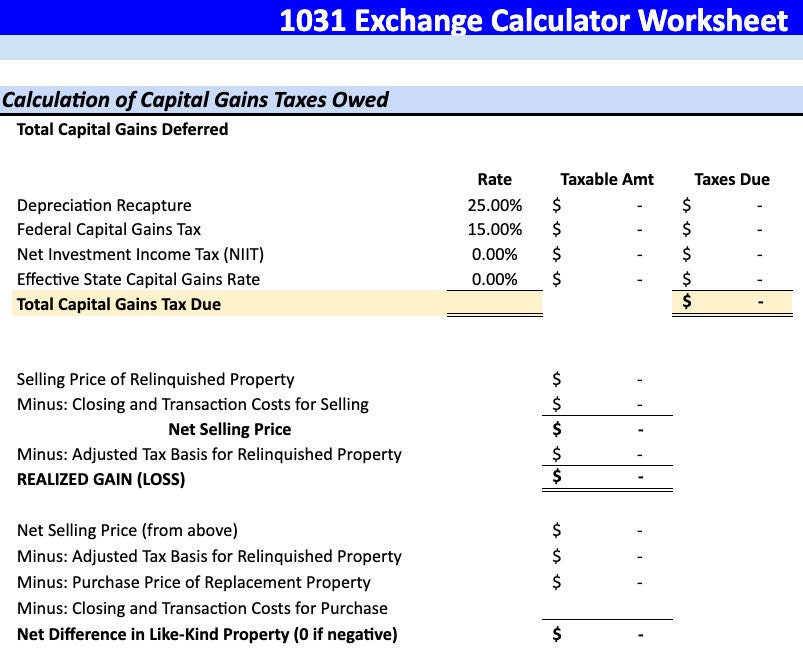The height and width of the screenshot is (650, 803).
Task: Click the Depreciation Recapture Taxes Due cell
Action: point(732,205)
